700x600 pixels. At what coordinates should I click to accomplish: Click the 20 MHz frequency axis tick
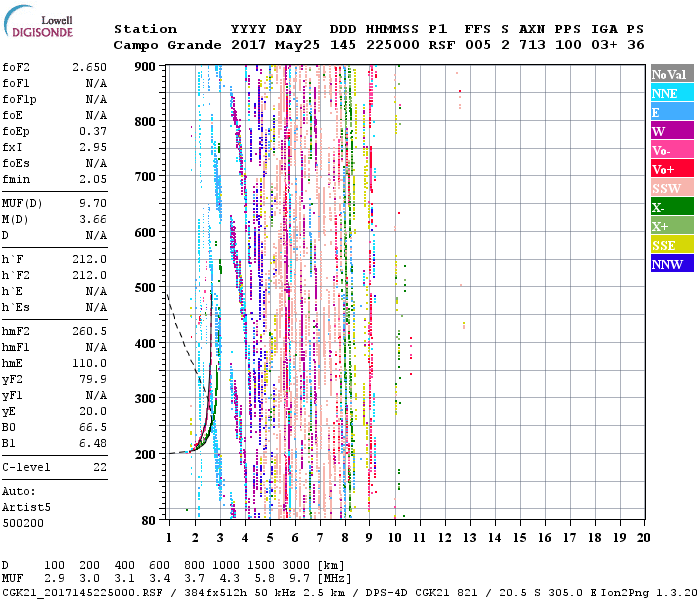coord(644,537)
